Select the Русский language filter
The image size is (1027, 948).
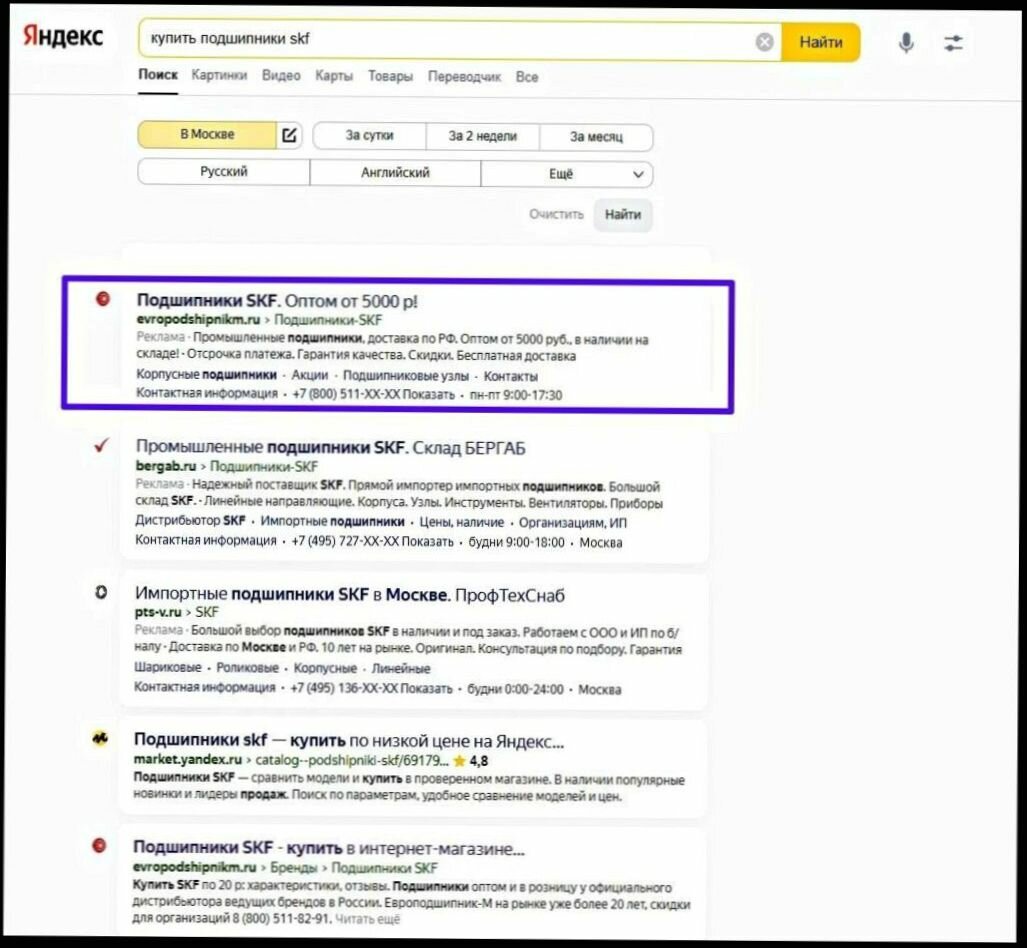[x=223, y=172]
